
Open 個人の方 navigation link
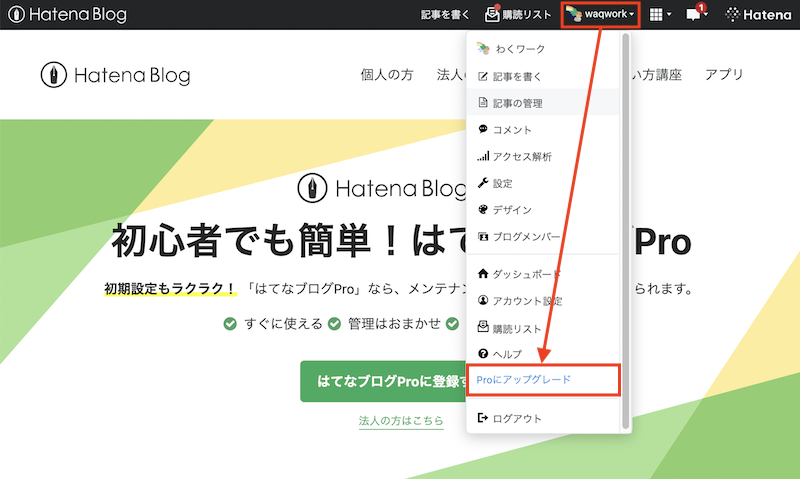tap(387, 75)
